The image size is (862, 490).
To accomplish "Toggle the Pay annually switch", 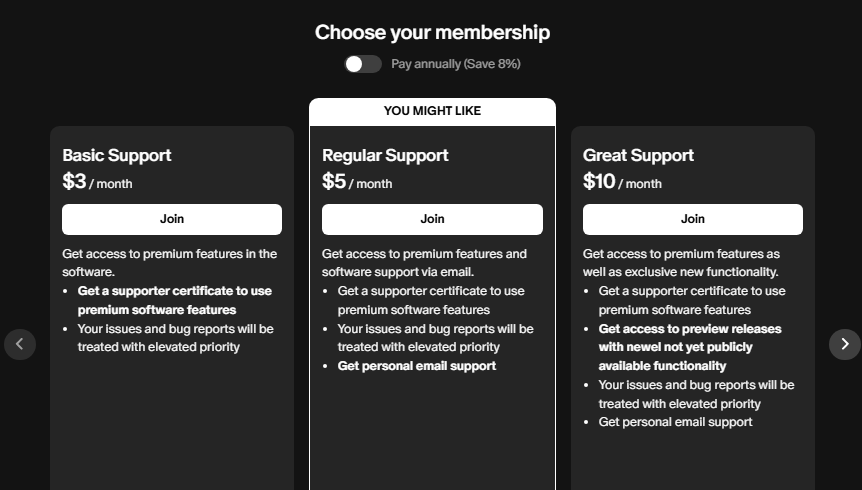I will click(363, 64).
